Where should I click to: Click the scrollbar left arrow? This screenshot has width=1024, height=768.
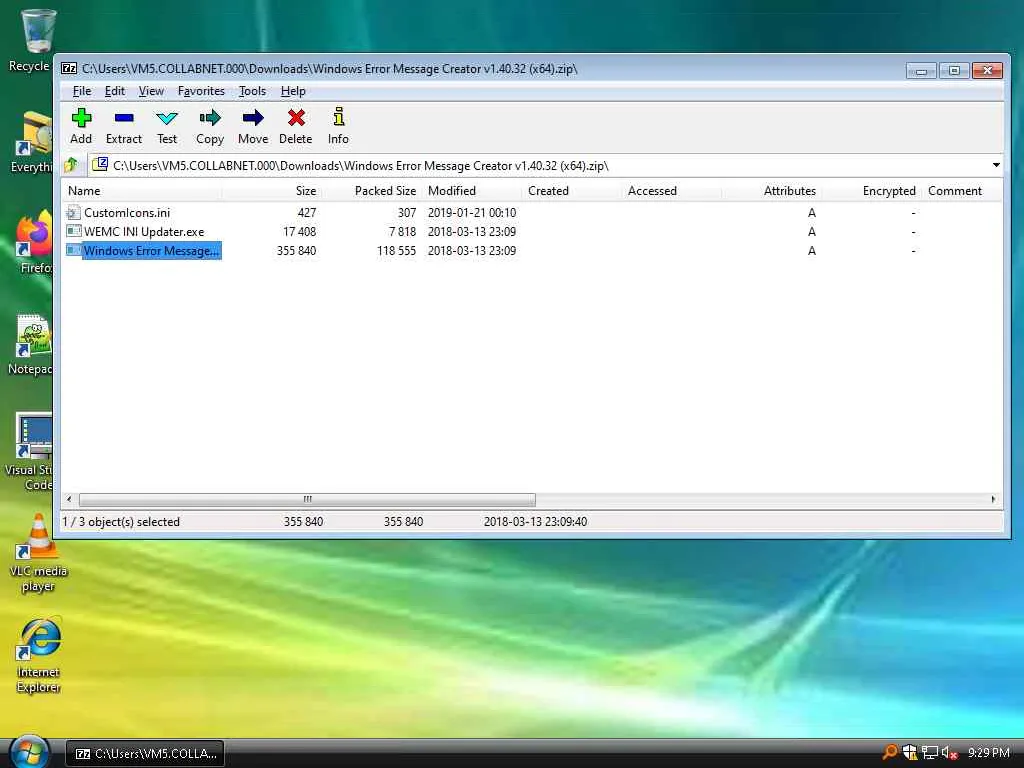point(69,500)
